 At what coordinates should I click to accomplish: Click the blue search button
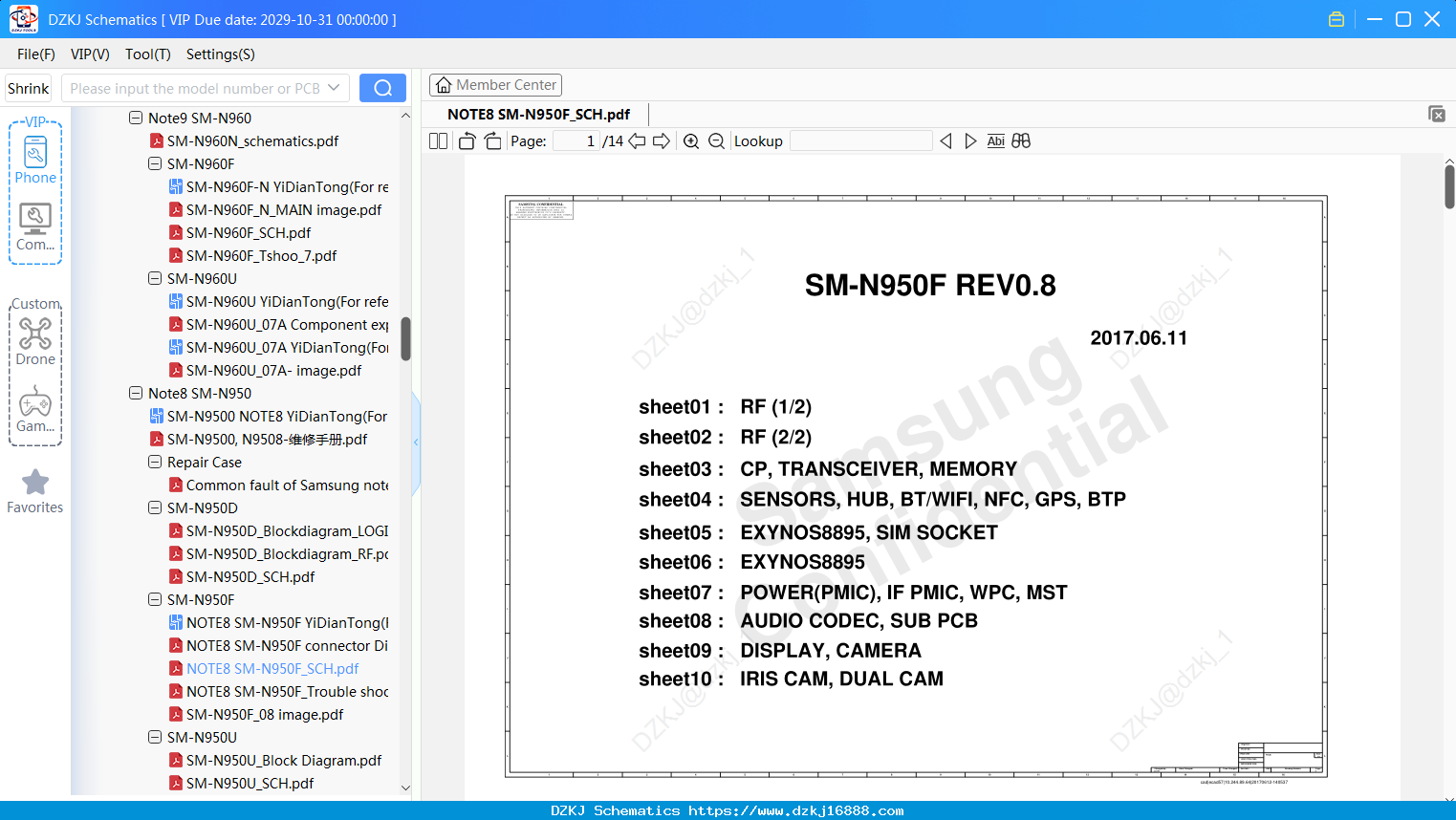[382, 88]
